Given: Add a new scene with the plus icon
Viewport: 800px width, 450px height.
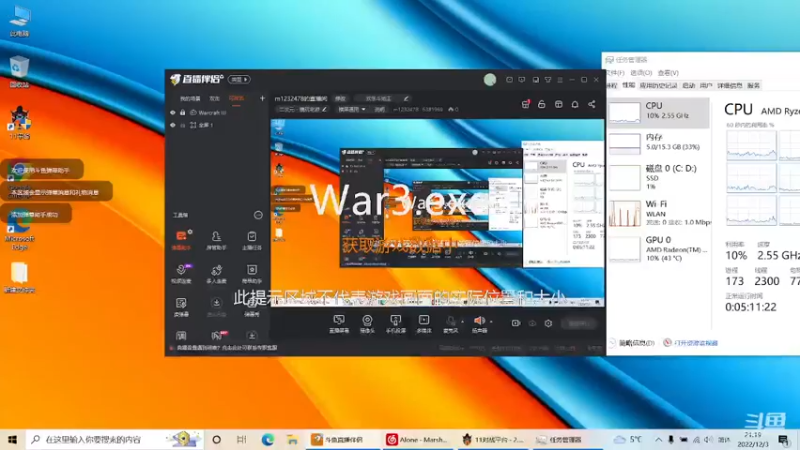Looking at the screenshot, I should 262,98.
